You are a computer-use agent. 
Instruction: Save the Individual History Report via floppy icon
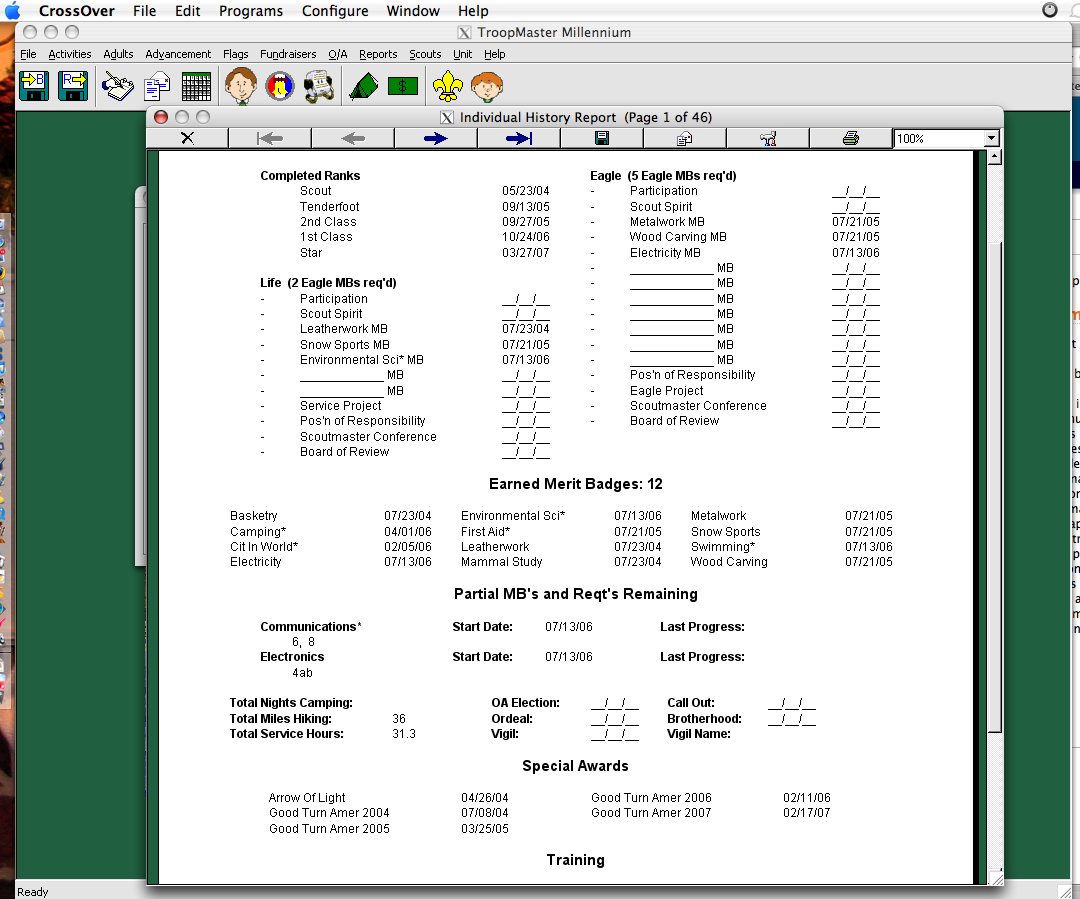click(600, 137)
